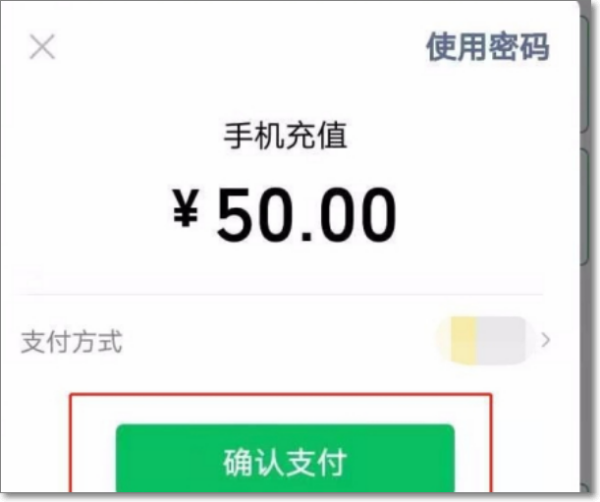This screenshot has width=600, height=502.
Task: Click the dark background edge behind the dialog
Action: [x=590, y=249]
